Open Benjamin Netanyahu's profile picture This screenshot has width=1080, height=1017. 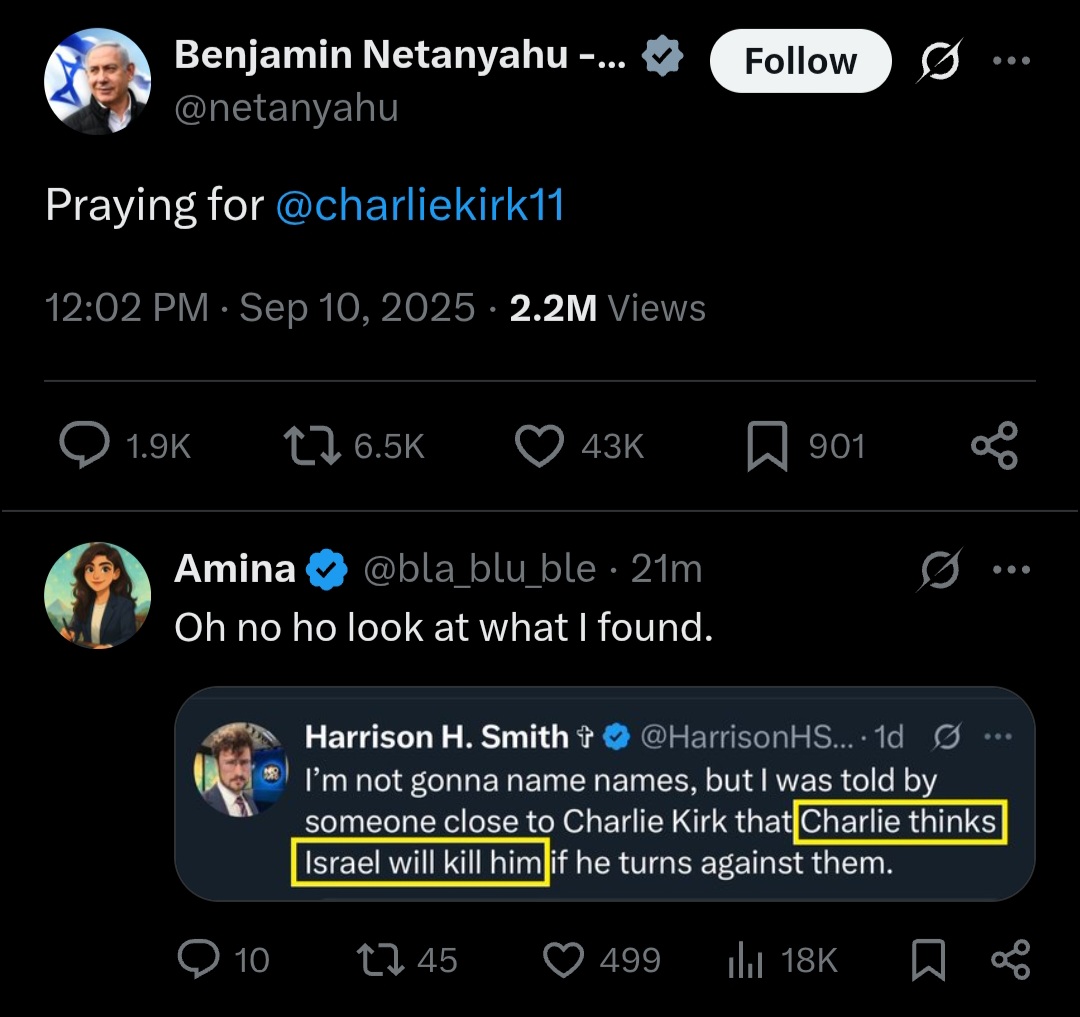(97, 82)
